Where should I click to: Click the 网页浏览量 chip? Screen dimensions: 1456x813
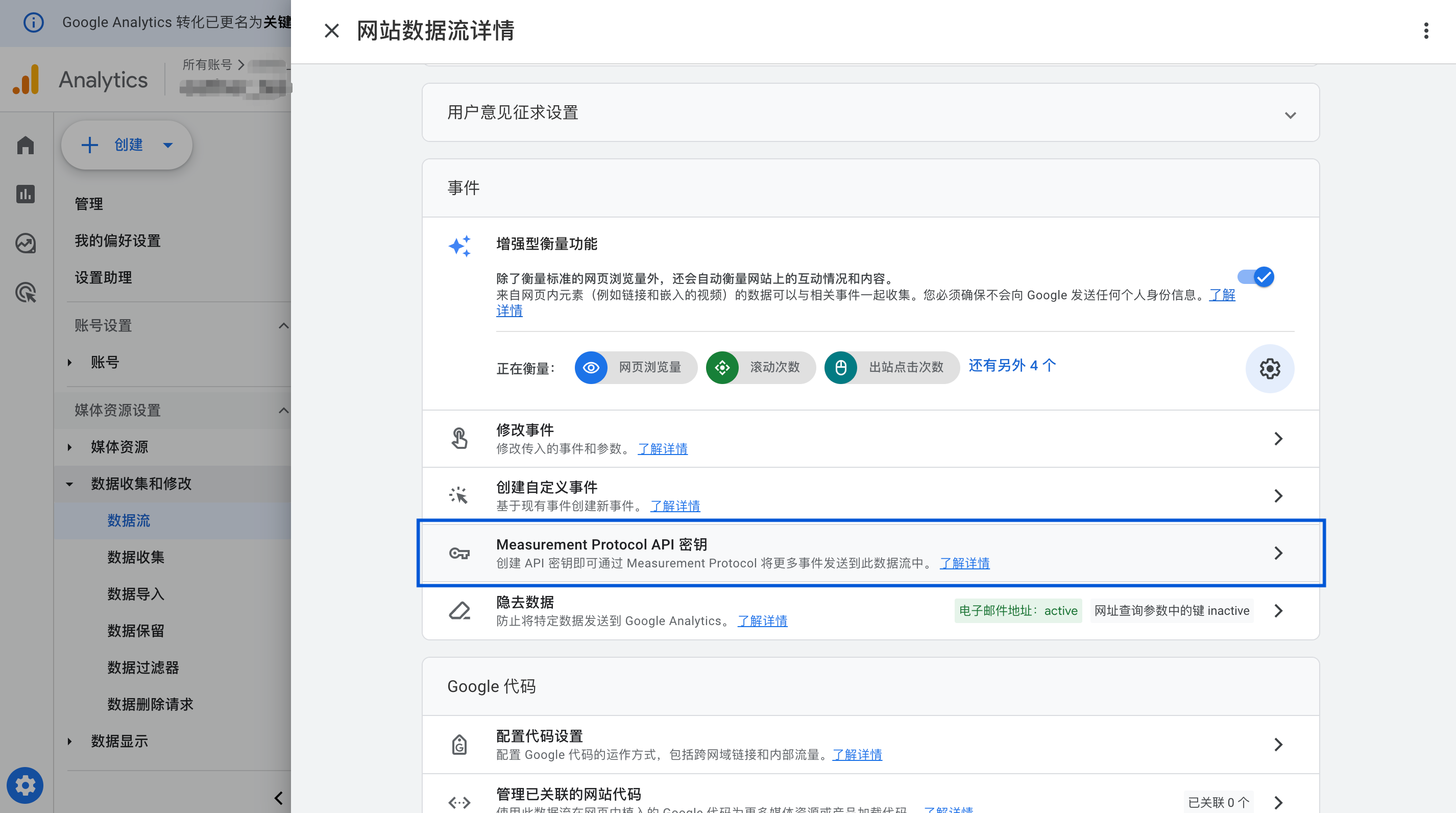[x=636, y=367]
